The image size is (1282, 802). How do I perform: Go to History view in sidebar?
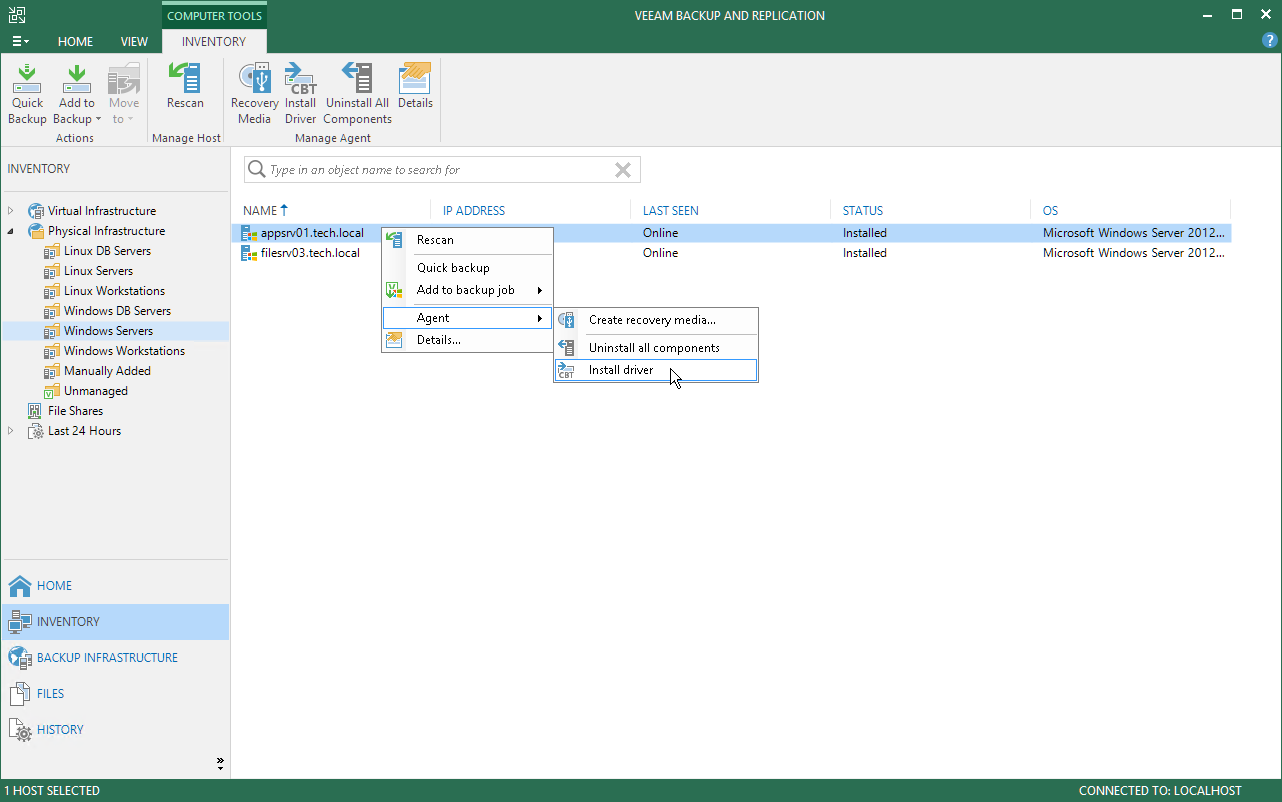coord(60,730)
